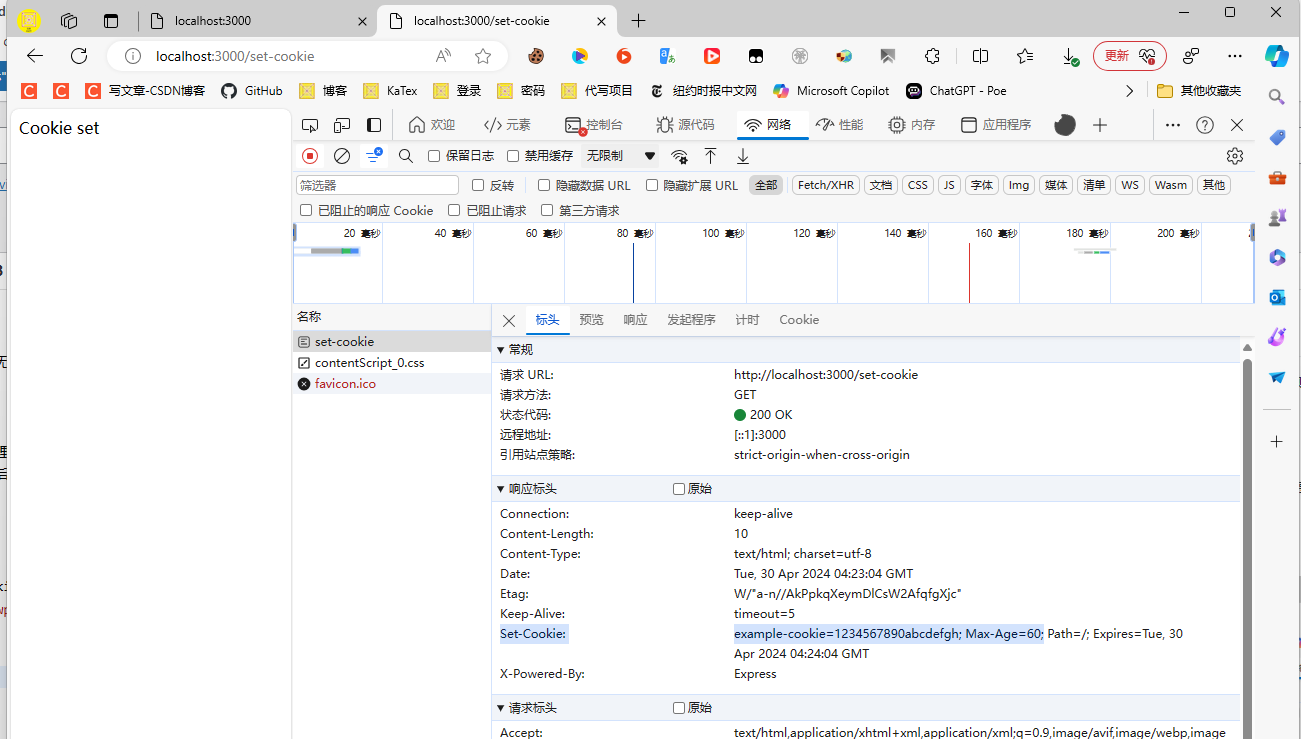Viewport: 1301px width, 739px height.
Task: Click the 筛选器 filter input field
Action: coord(377,185)
